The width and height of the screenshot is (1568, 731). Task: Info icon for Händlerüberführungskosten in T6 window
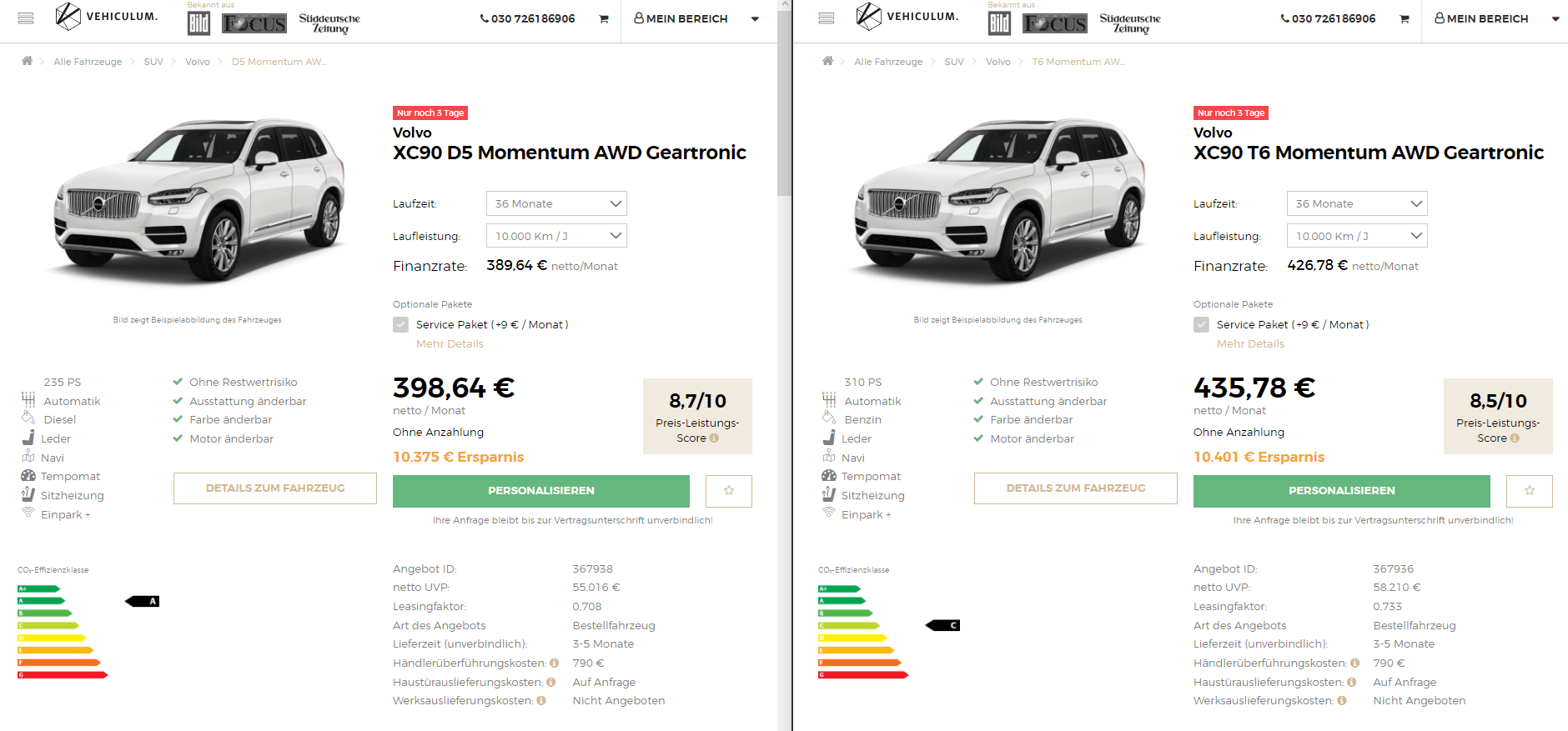[x=1355, y=663]
